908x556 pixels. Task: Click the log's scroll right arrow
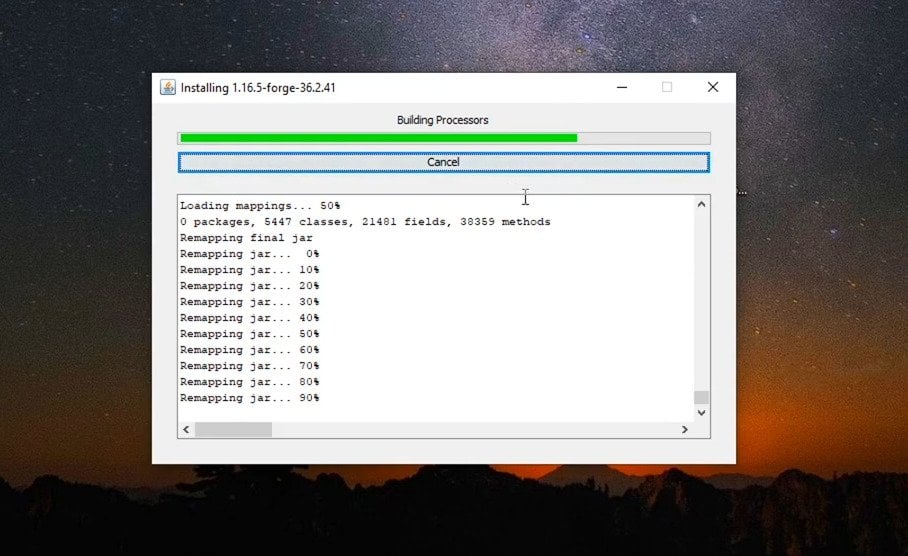685,430
